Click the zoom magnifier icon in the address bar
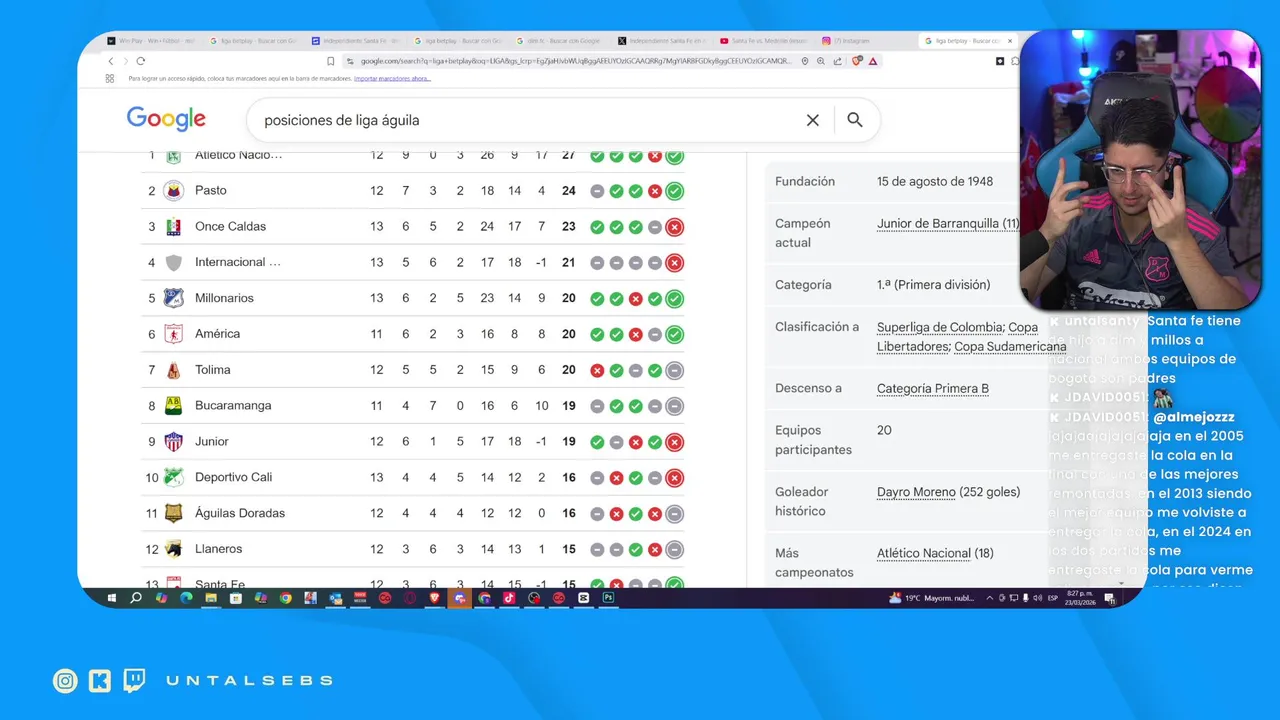The height and width of the screenshot is (720, 1280). (x=821, y=61)
